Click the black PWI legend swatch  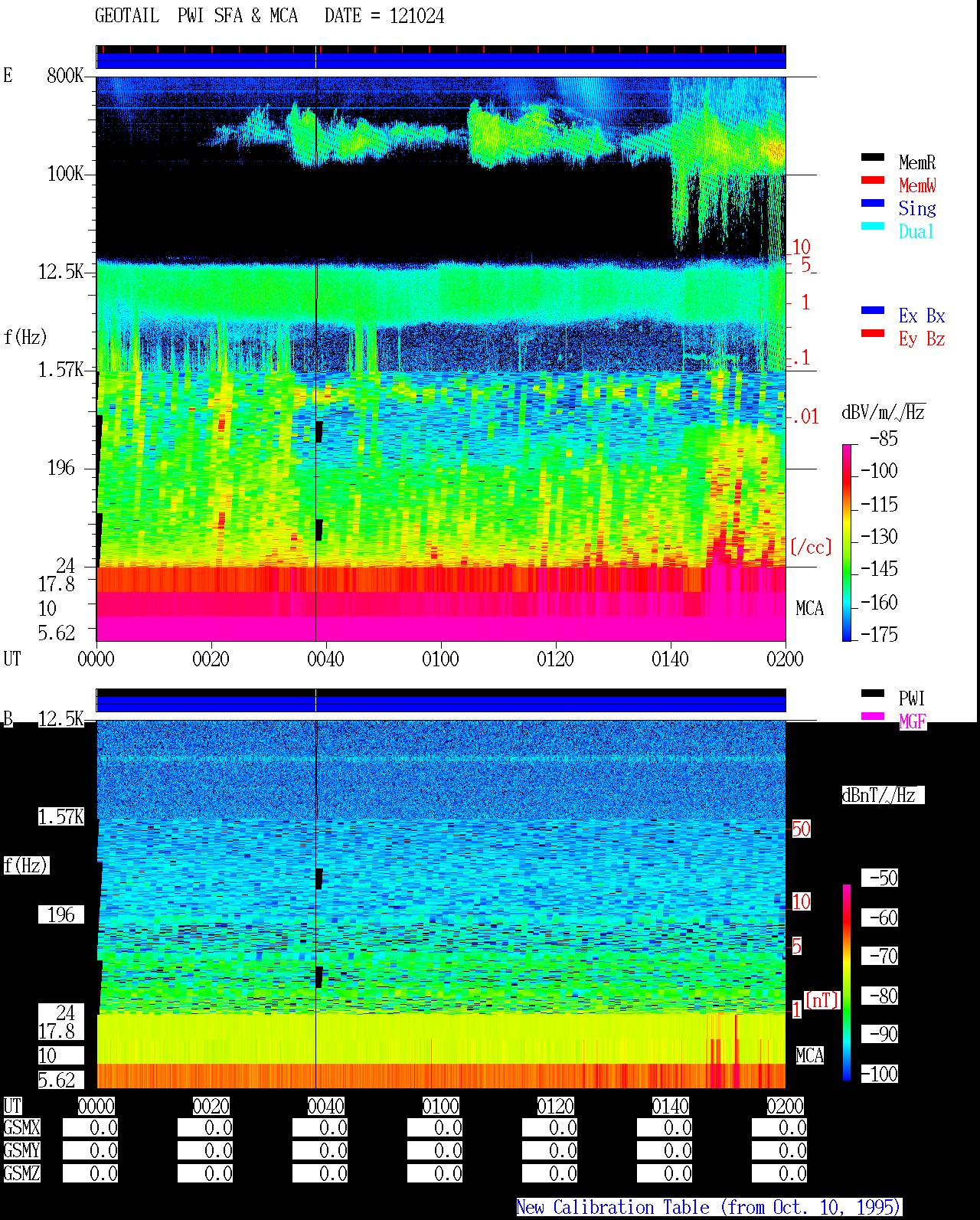[x=873, y=693]
